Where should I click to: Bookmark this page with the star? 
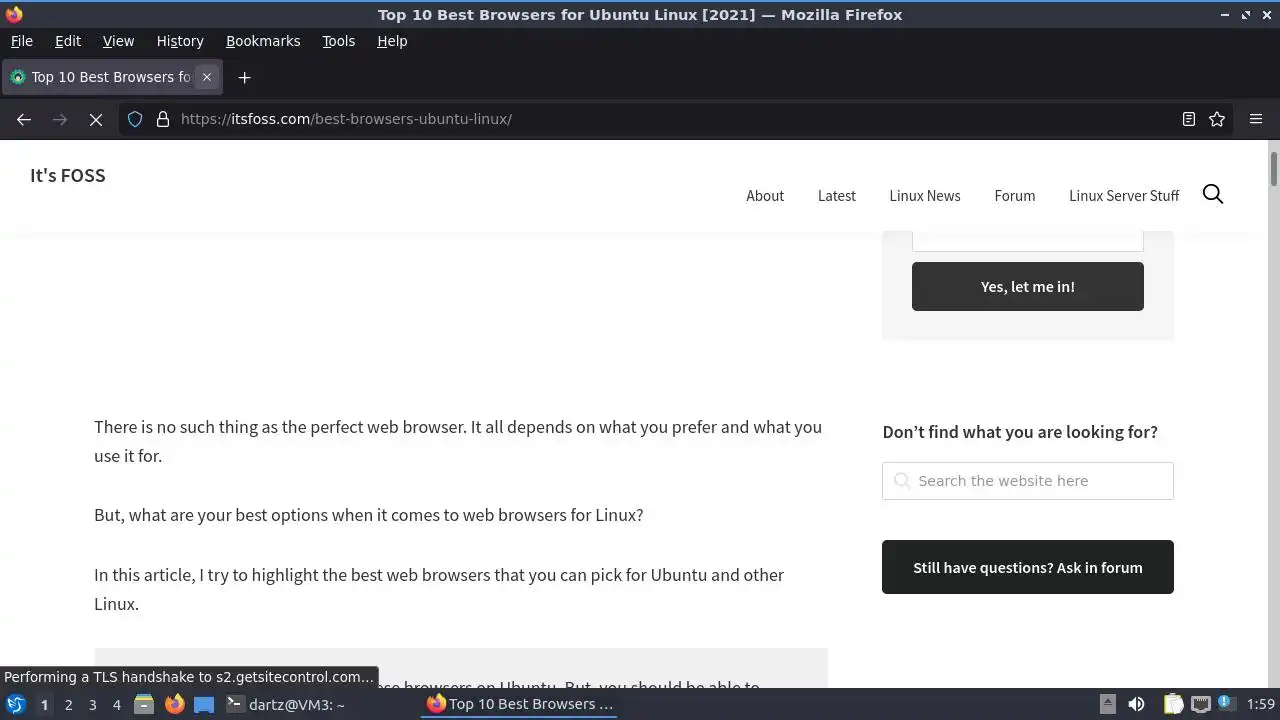point(1217,119)
